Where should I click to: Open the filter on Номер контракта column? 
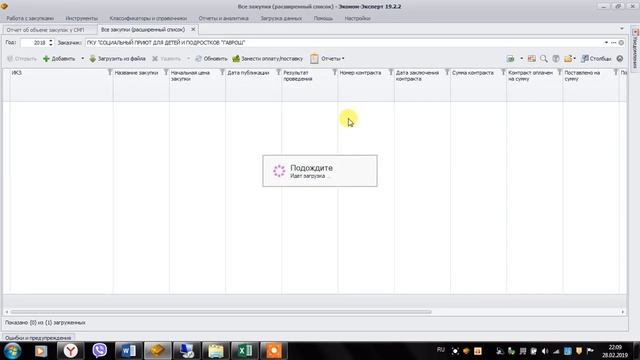point(391,72)
